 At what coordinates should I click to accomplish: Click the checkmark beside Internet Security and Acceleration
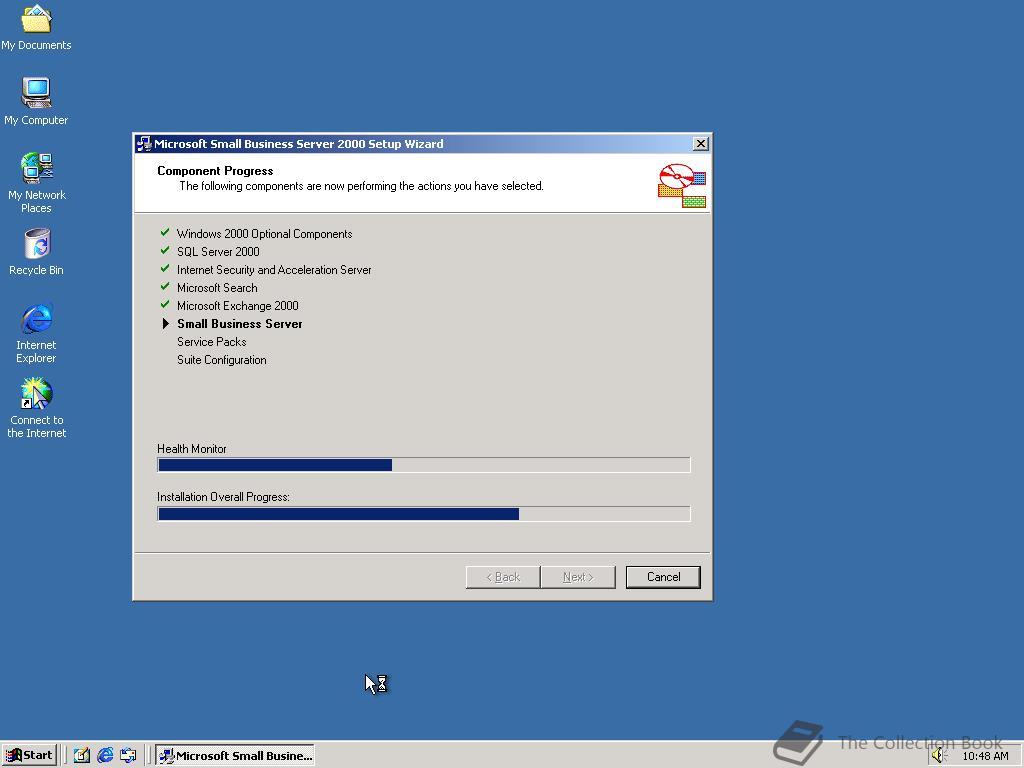(x=165, y=268)
